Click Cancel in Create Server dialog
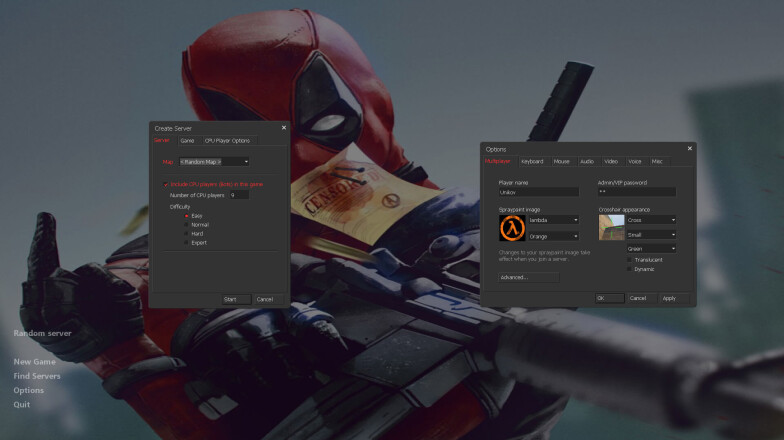The width and height of the screenshot is (784, 440). [x=268, y=300]
